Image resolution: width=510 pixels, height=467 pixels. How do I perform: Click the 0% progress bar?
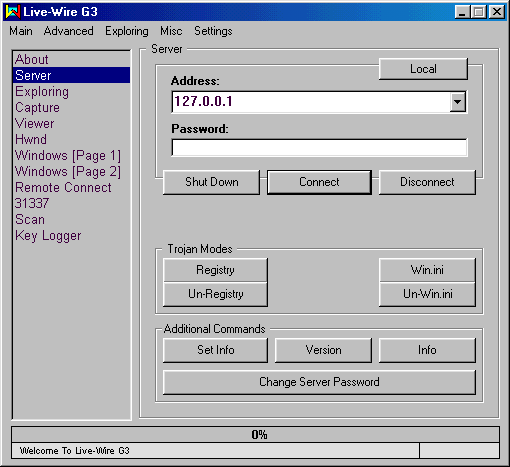[255, 435]
